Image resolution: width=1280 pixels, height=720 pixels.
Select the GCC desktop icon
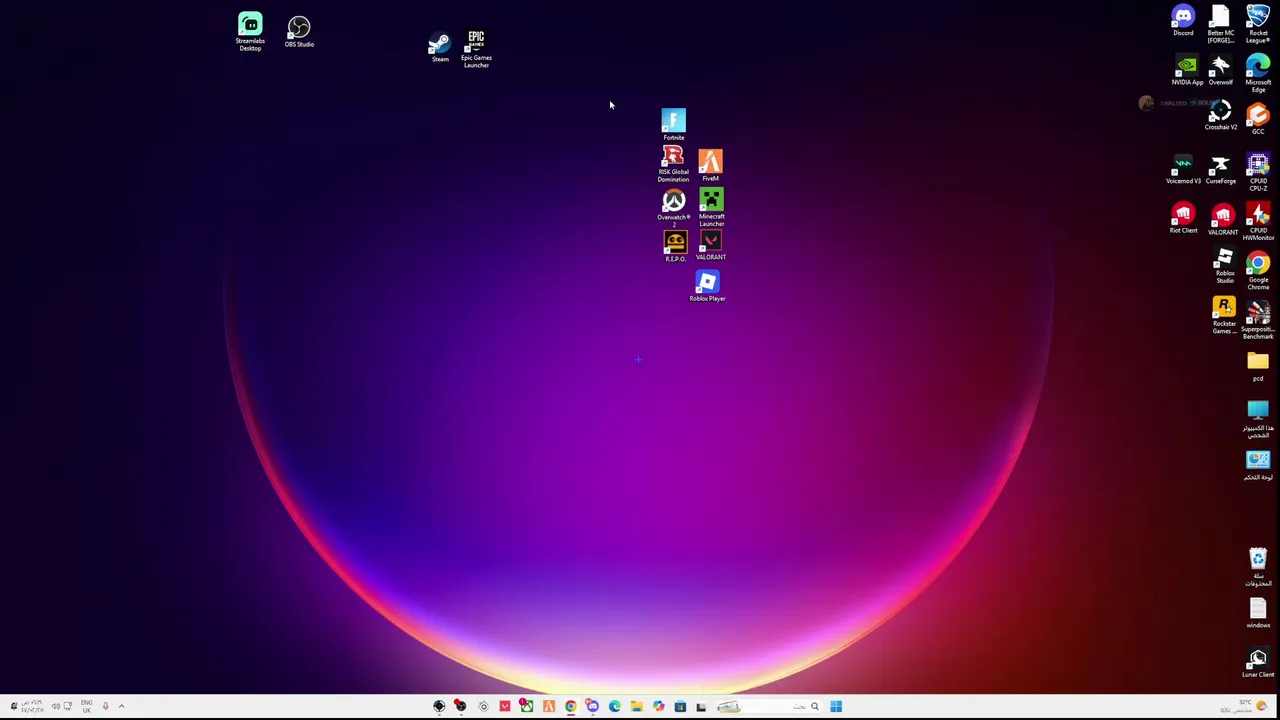point(1258,119)
